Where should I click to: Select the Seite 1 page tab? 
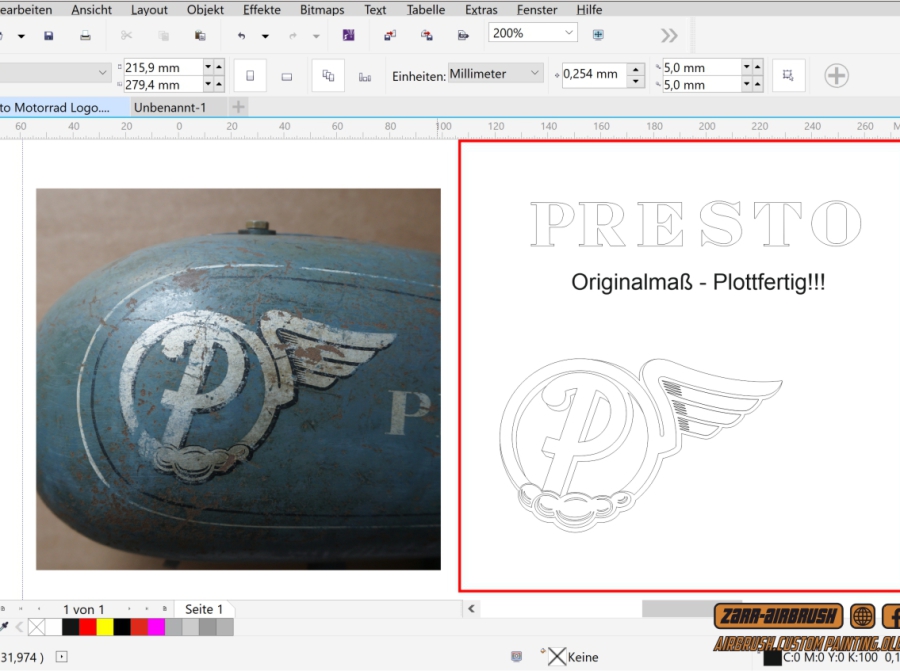tap(204, 609)
